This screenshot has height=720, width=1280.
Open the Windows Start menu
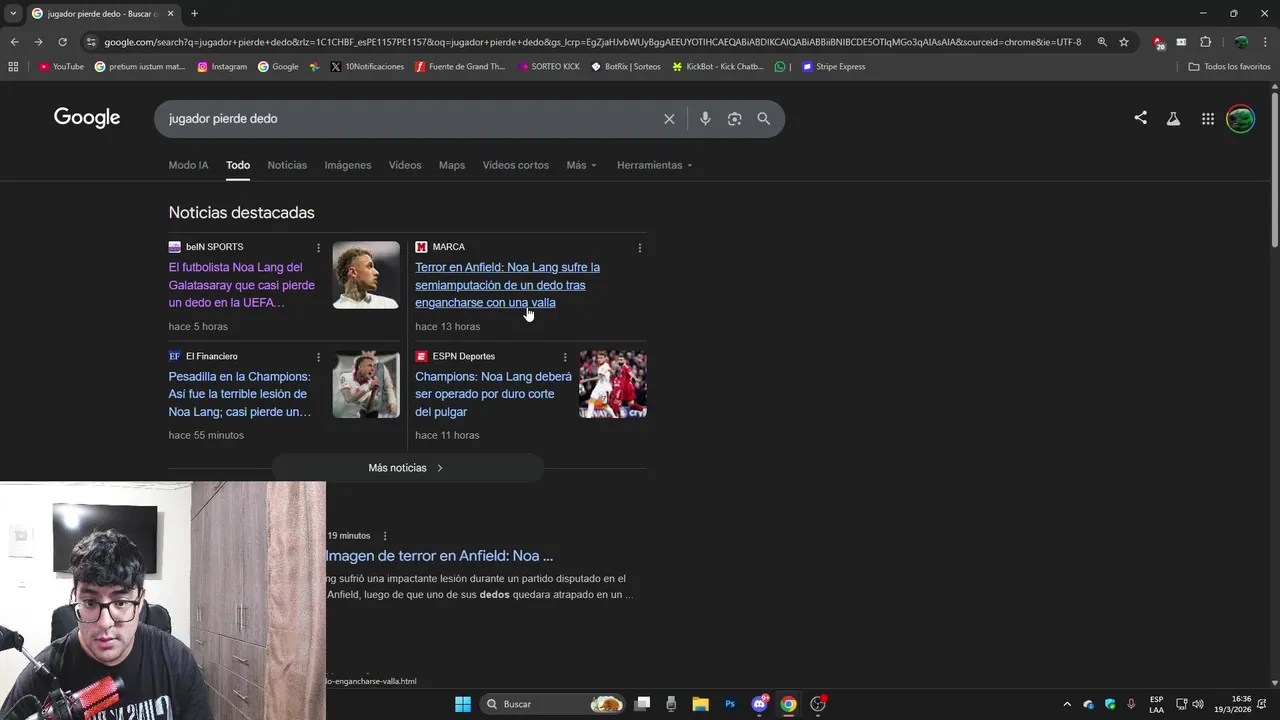point(463,704)
